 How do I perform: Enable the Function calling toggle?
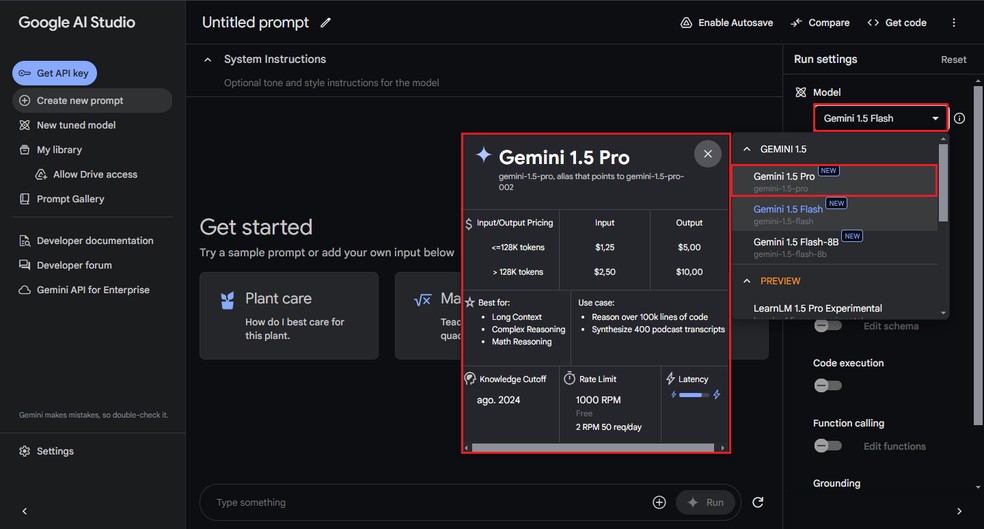[827, 446]
